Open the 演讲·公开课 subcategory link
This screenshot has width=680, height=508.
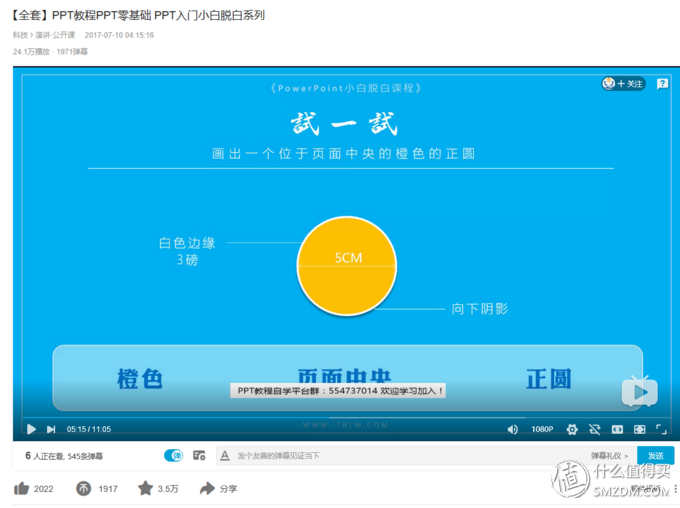click(x=55, y=35)
